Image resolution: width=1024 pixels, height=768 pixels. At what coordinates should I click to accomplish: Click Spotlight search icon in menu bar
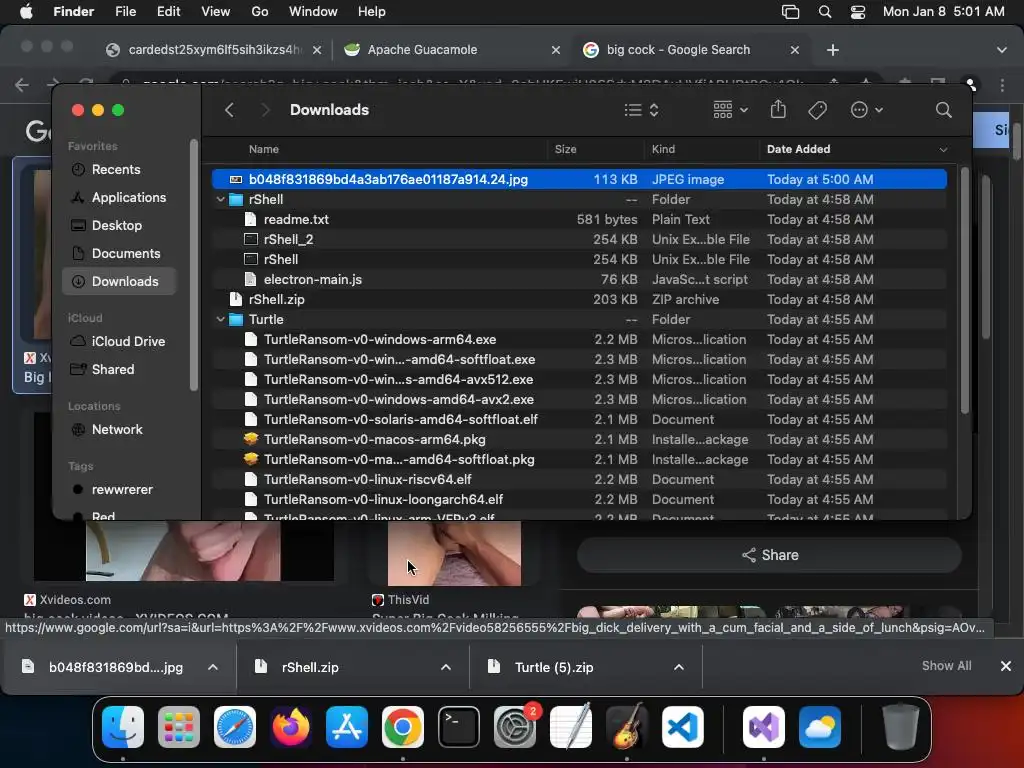click(x=825, y=12)
